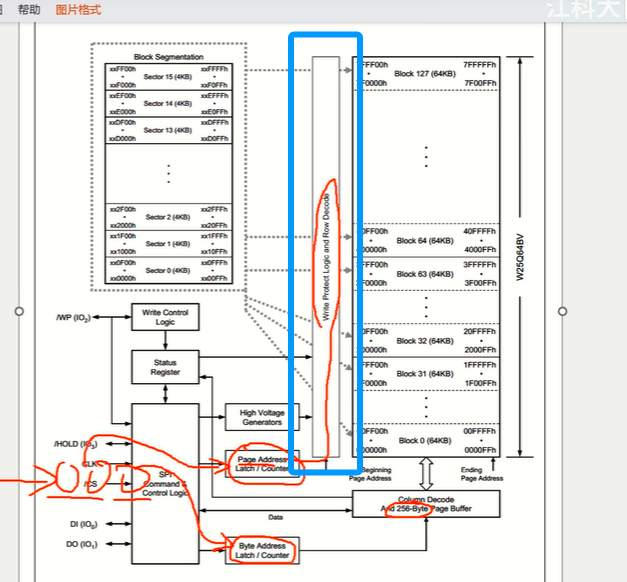Switch to the 图片格式 tab

pos(78,10)
